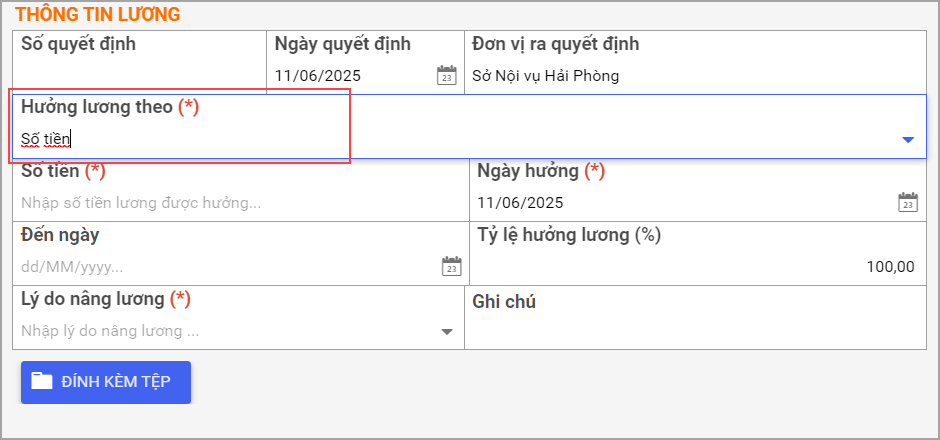
Task: Click the Hưởng lương theo (*) label
Action: [x=110, y=107]
